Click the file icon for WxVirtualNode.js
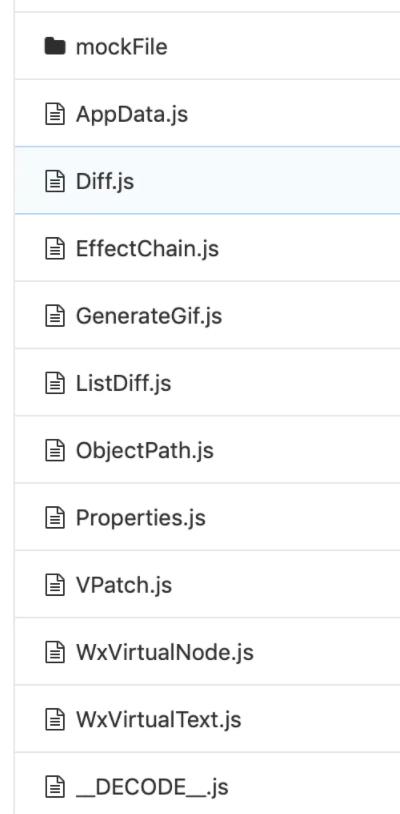Screen dimensions: 400x814 coord(55,653)
